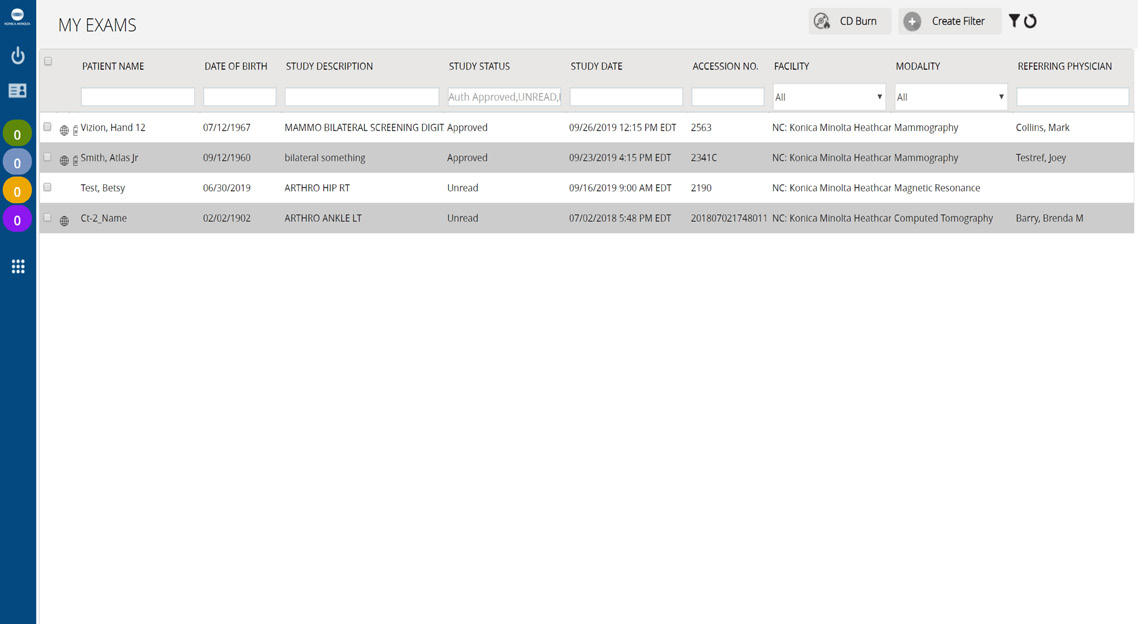Open the Facility filter dropdown
The image size is (1142, 624).
click(x=829, y=97)
